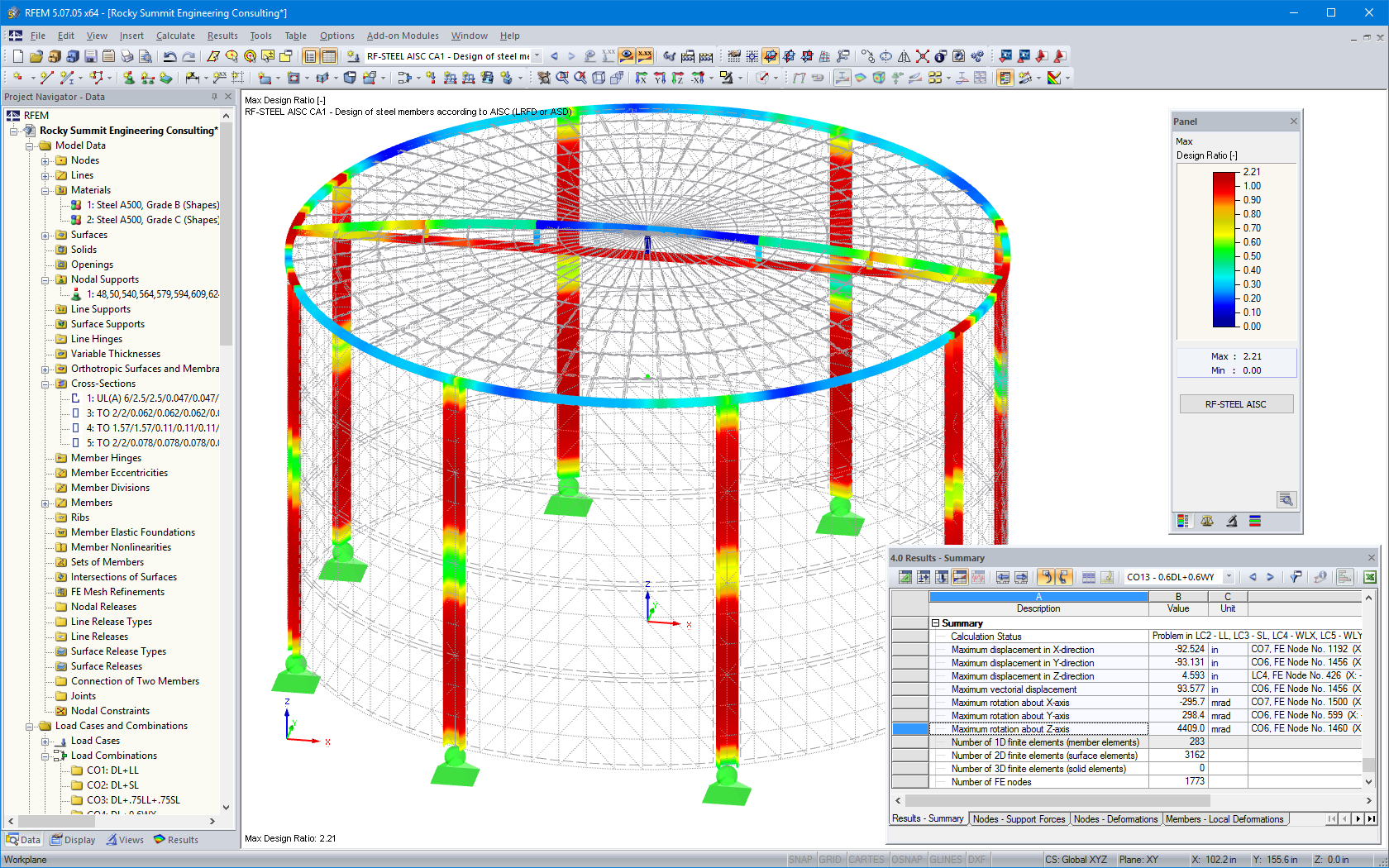This screenshot has width=1389, height=868.
Task: Open the CO13 - 0.6DL+0.6WY load combination dropdown
Action: point(1229,577)
